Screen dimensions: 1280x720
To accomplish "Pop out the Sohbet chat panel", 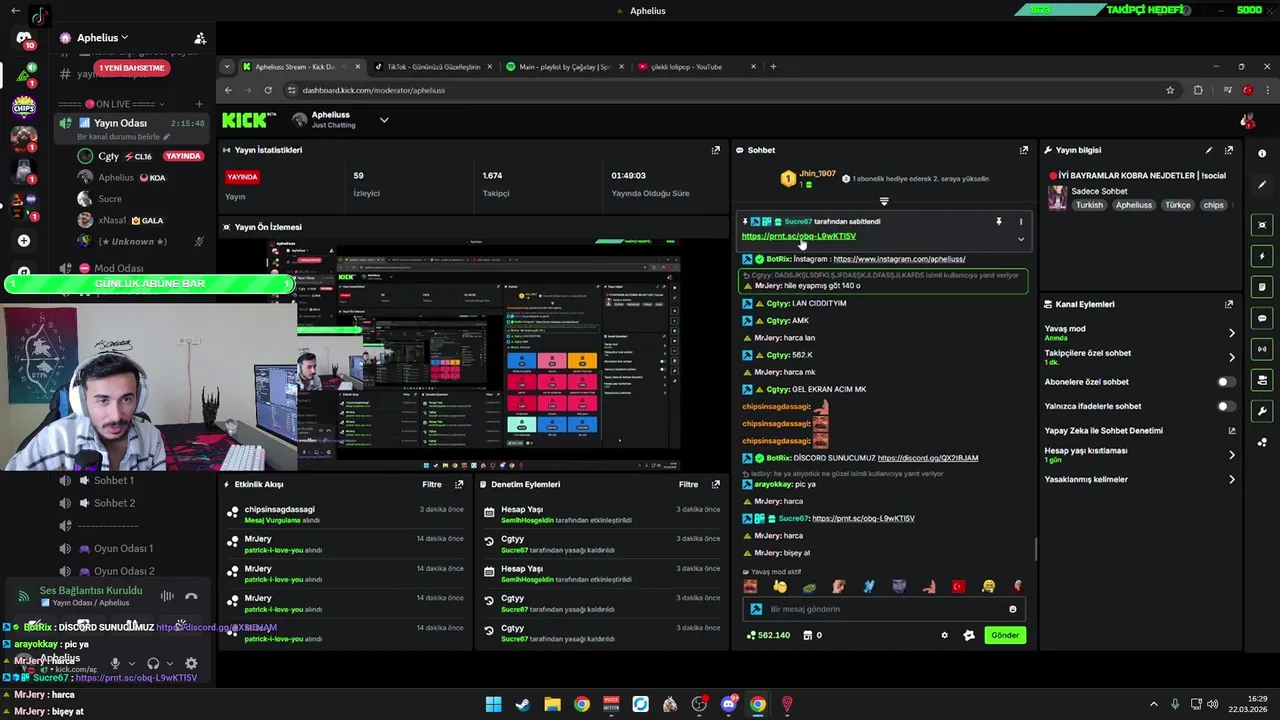I will (x=1023, y=150).
